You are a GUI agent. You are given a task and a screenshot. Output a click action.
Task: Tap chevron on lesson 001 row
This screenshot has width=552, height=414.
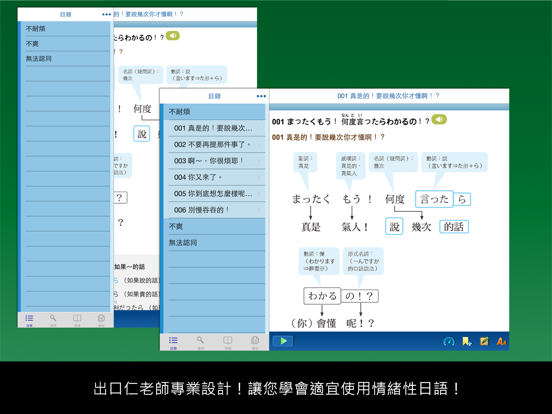pyautogui.click(x=259, y=128)
